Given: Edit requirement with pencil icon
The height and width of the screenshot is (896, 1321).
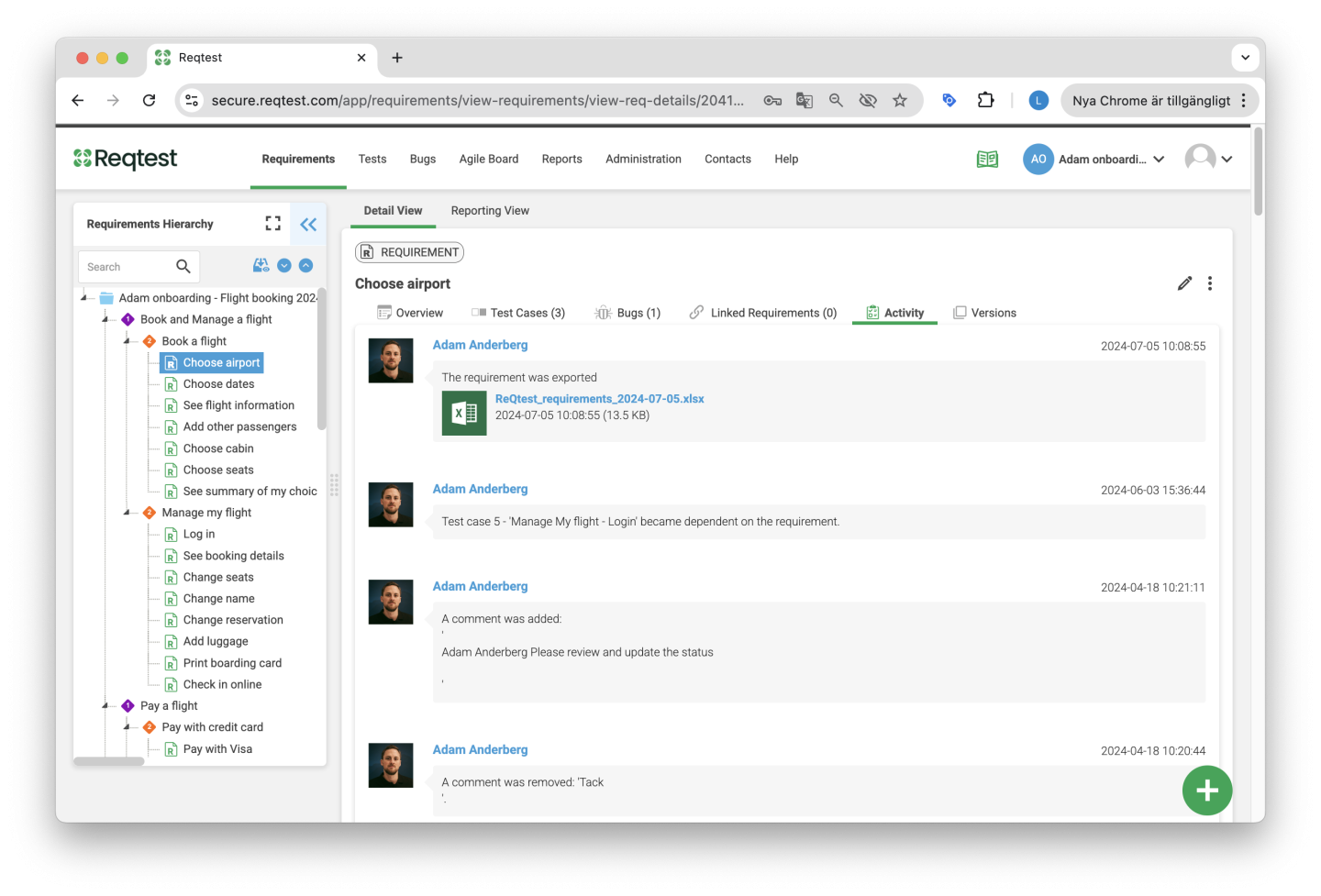Looking at the screenshot, I should pos(1185,283).
